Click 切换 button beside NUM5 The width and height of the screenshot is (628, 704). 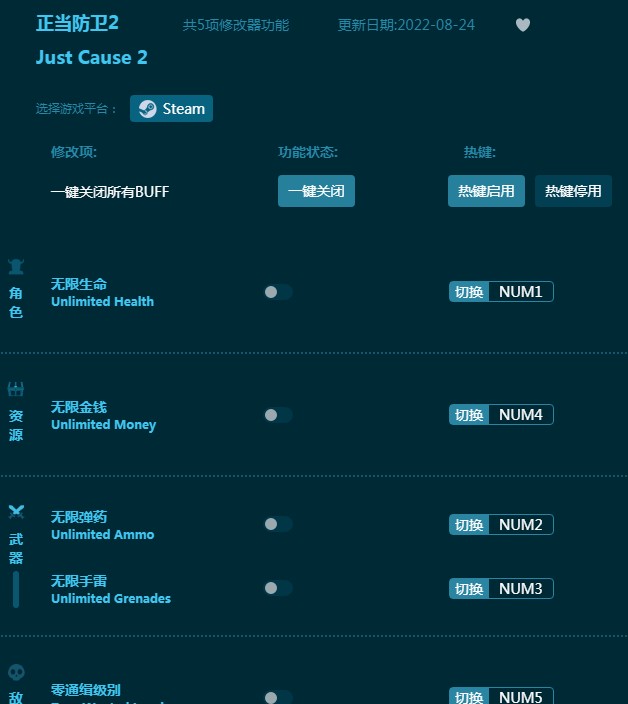[x=469, y=697]
